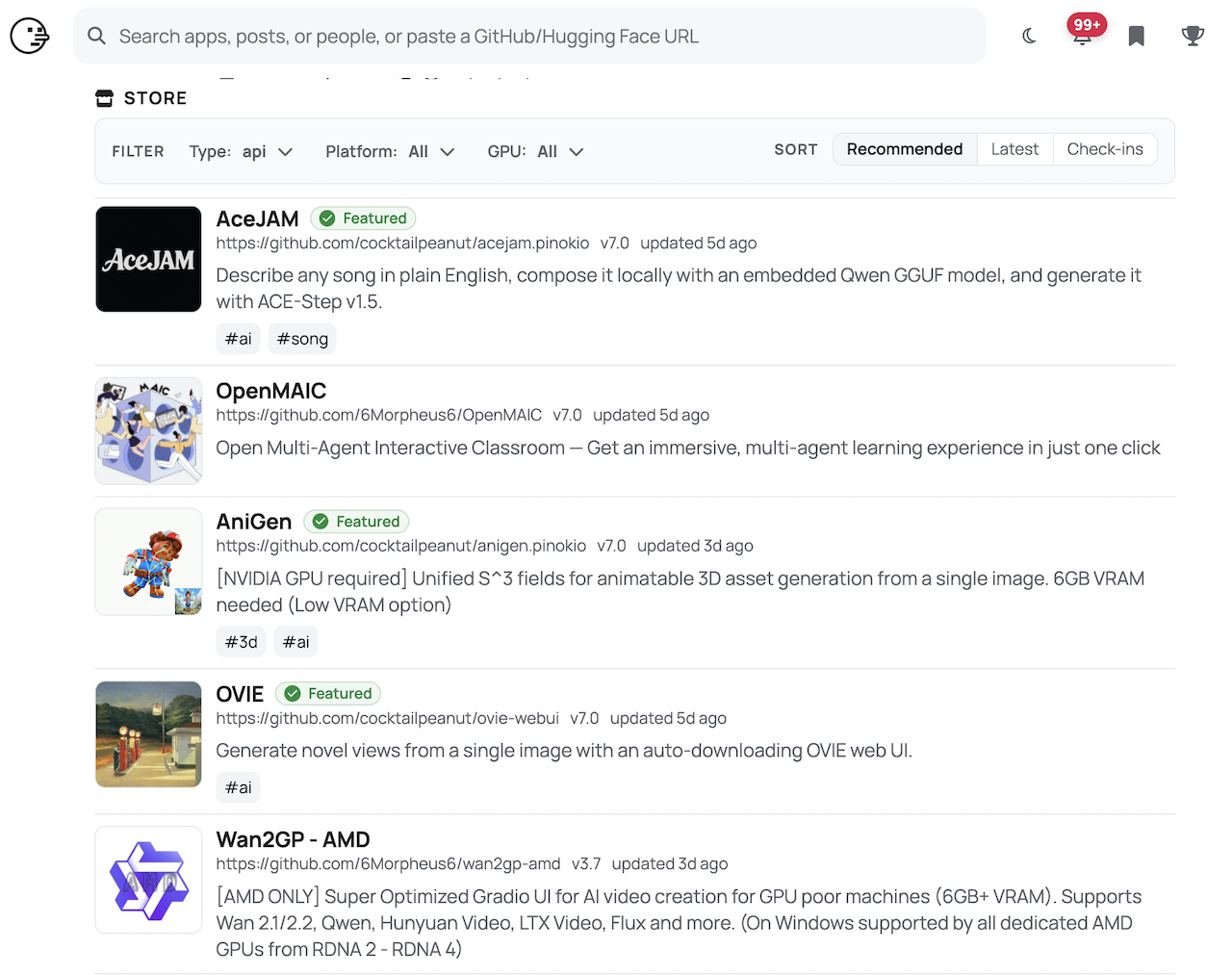Open the OVIE painting thumbnail
1232x975 pixels.
click(148, 734)
